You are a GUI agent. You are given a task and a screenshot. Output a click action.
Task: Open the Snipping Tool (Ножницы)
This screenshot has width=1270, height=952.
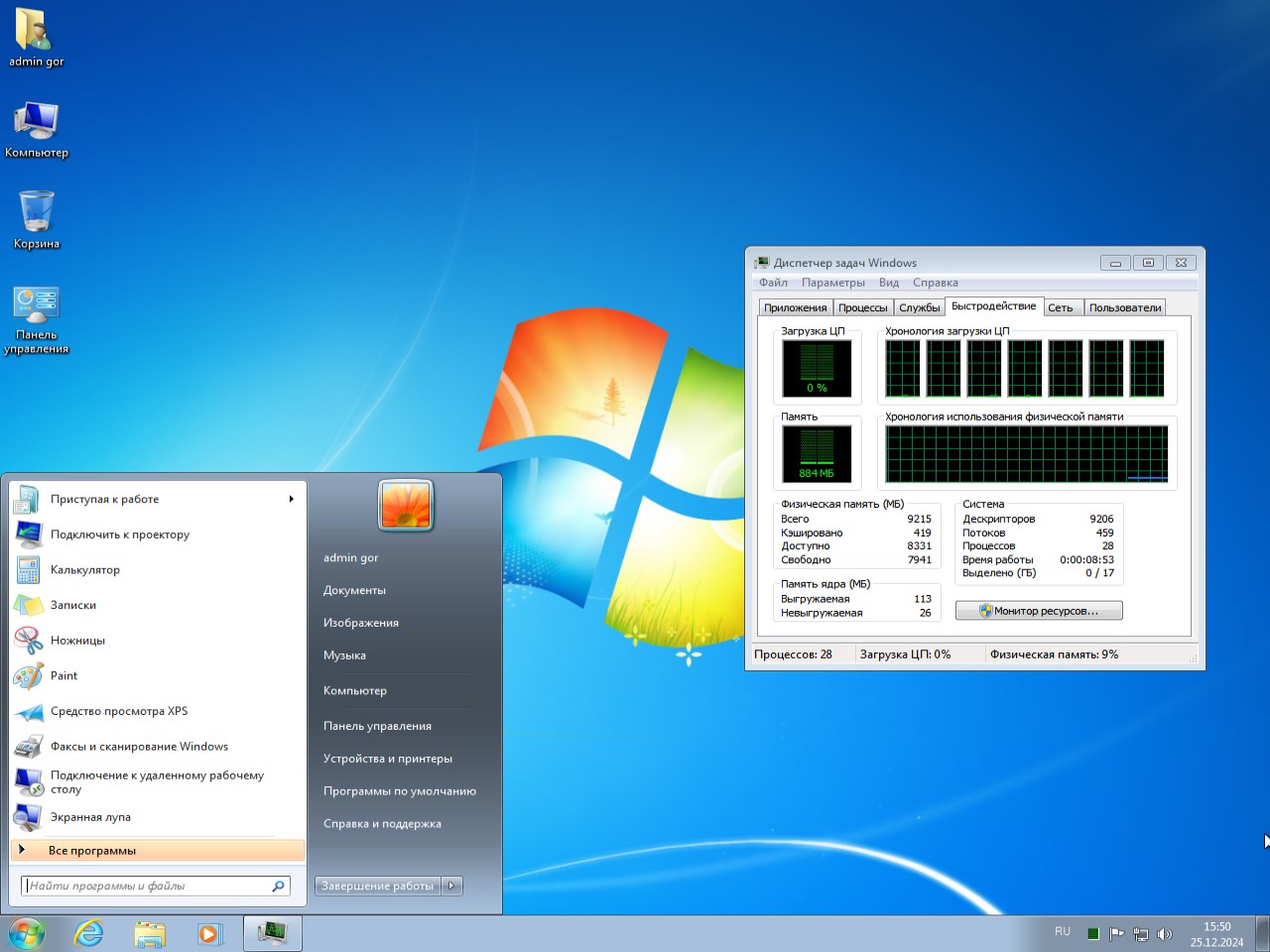(77, 641)
